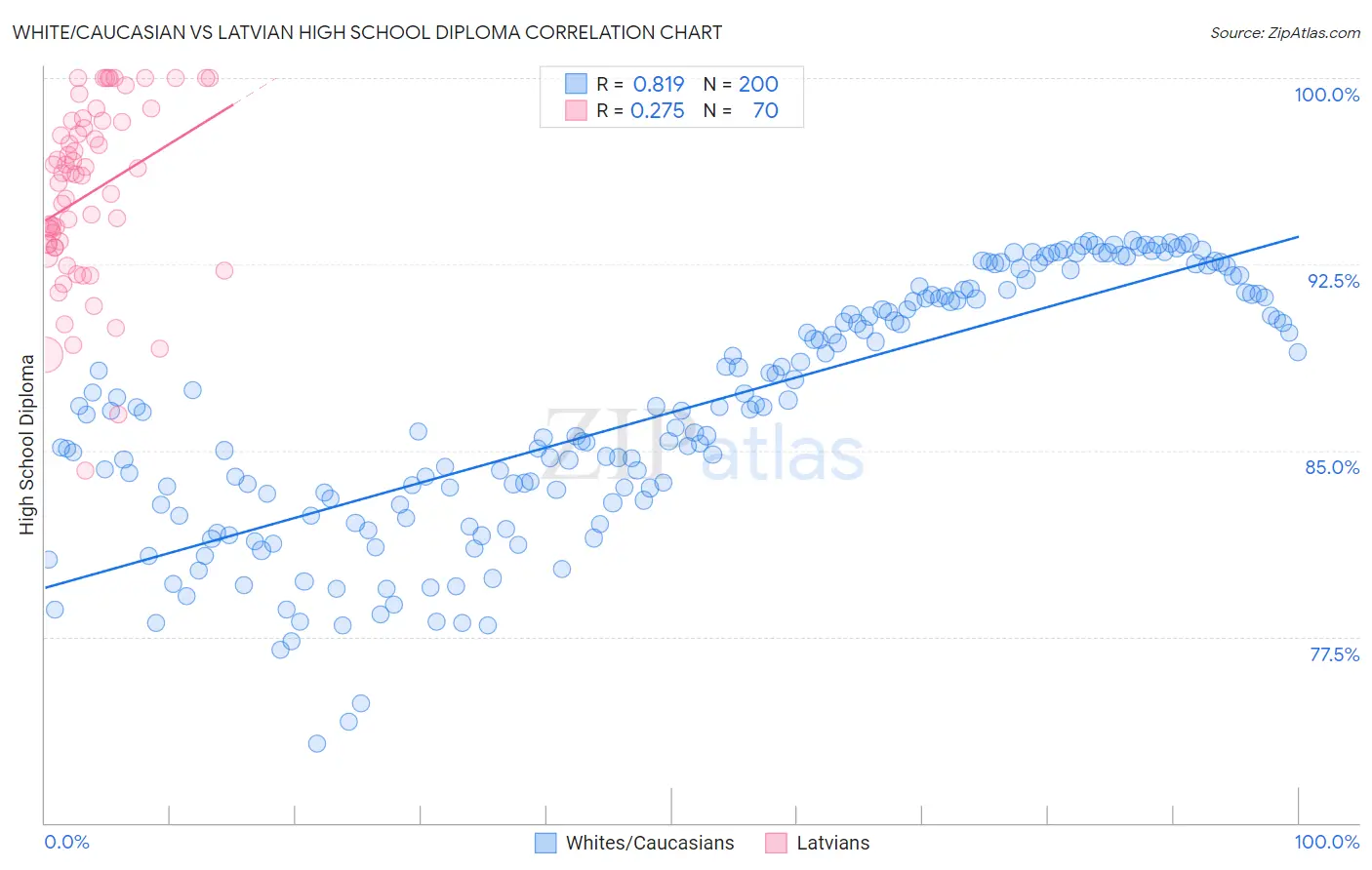The height and width of the screenshot is (870, 1372).
Task: Click the 77.5% y-axis tick label
Action: coord(1334,654)
